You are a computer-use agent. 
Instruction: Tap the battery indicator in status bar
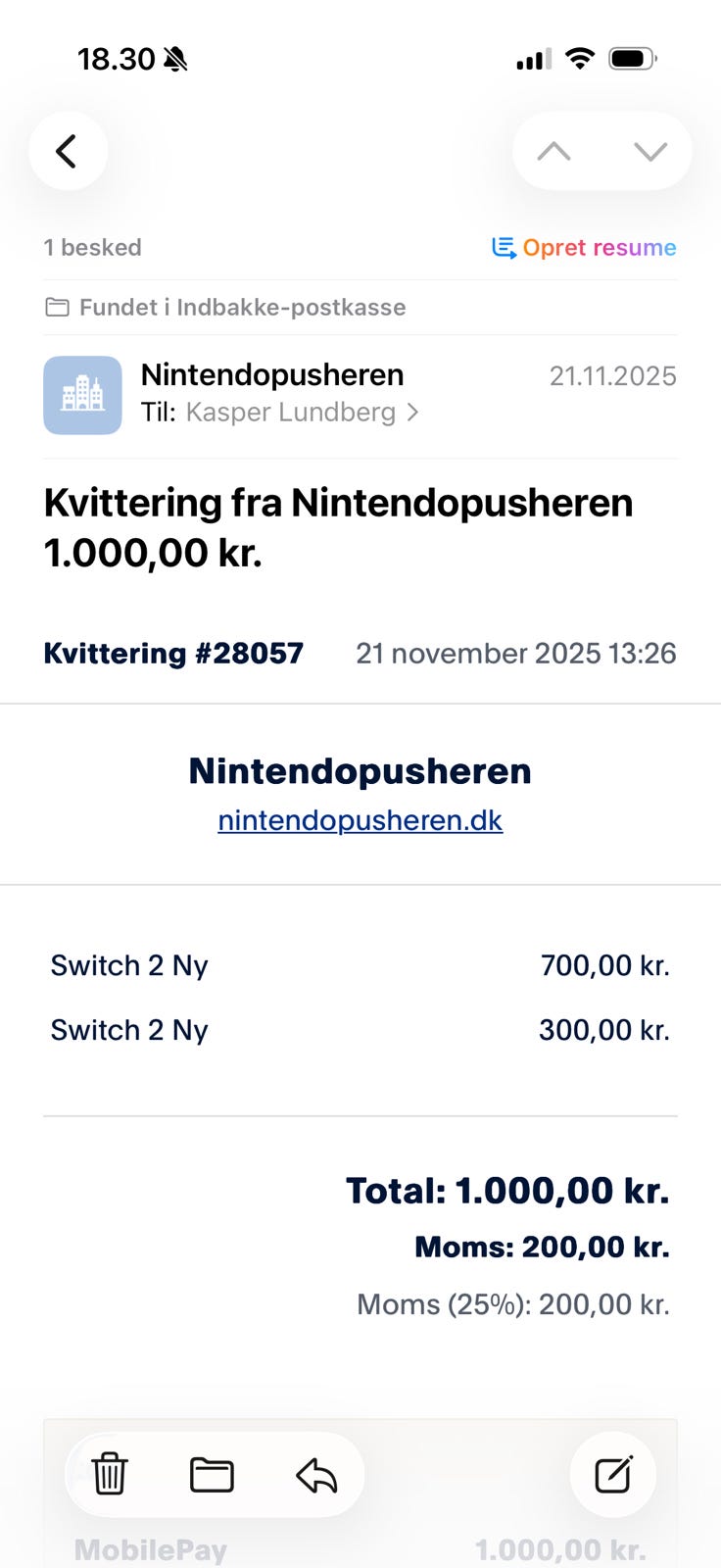pyautogui.click(x=632, y=60)
